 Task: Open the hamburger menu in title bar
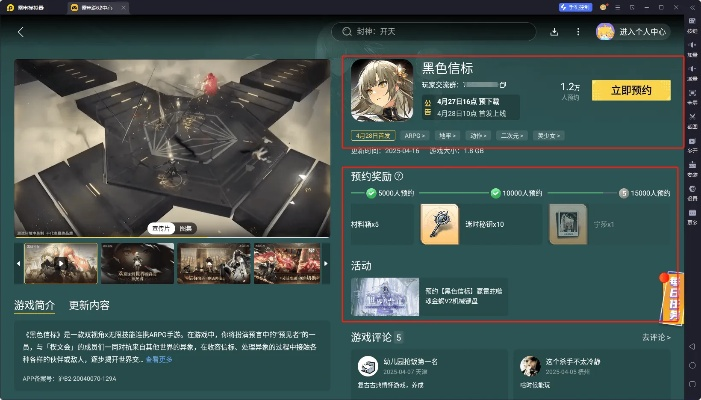618,8
